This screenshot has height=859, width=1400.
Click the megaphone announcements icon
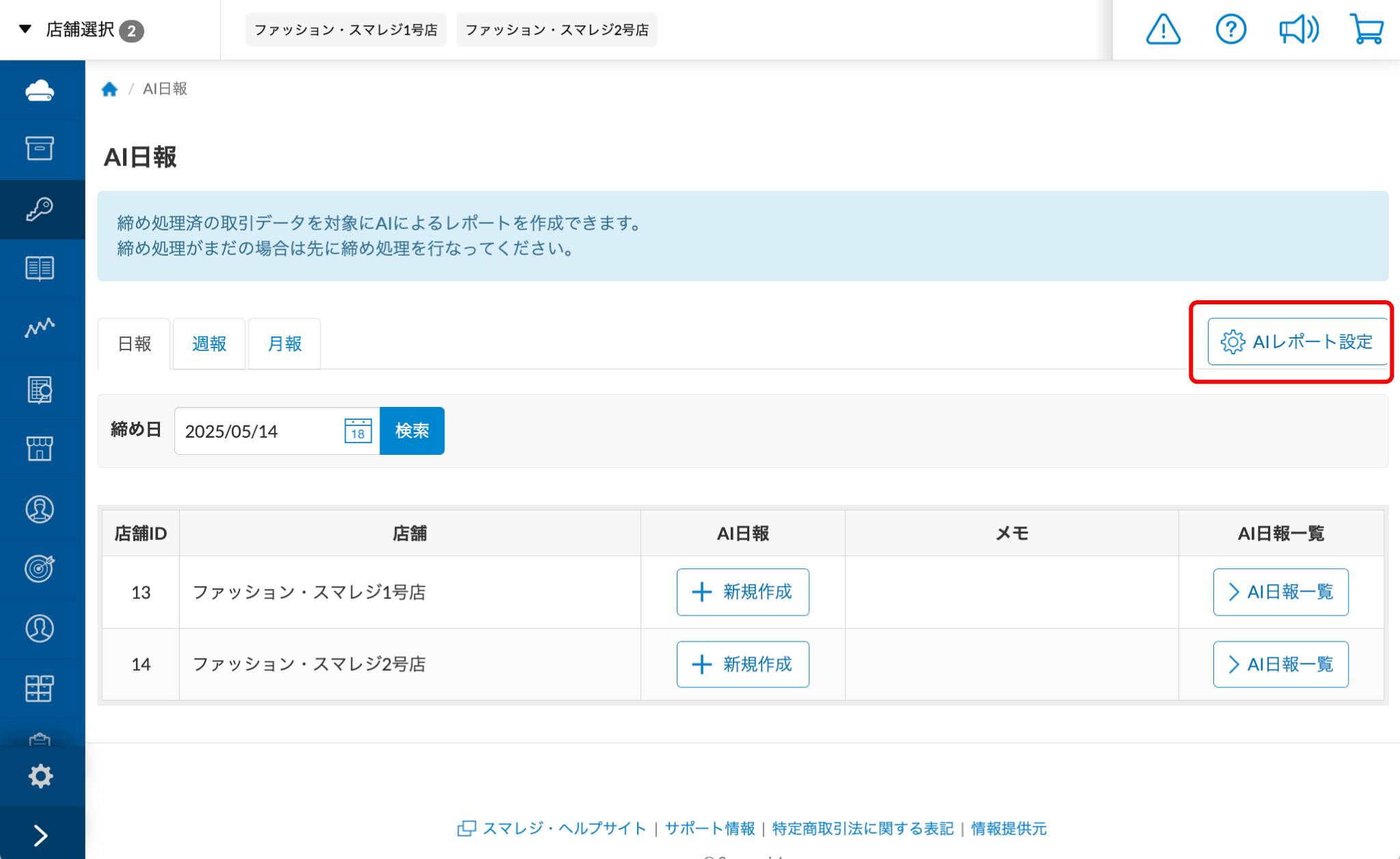click(x=1298, y=29)
